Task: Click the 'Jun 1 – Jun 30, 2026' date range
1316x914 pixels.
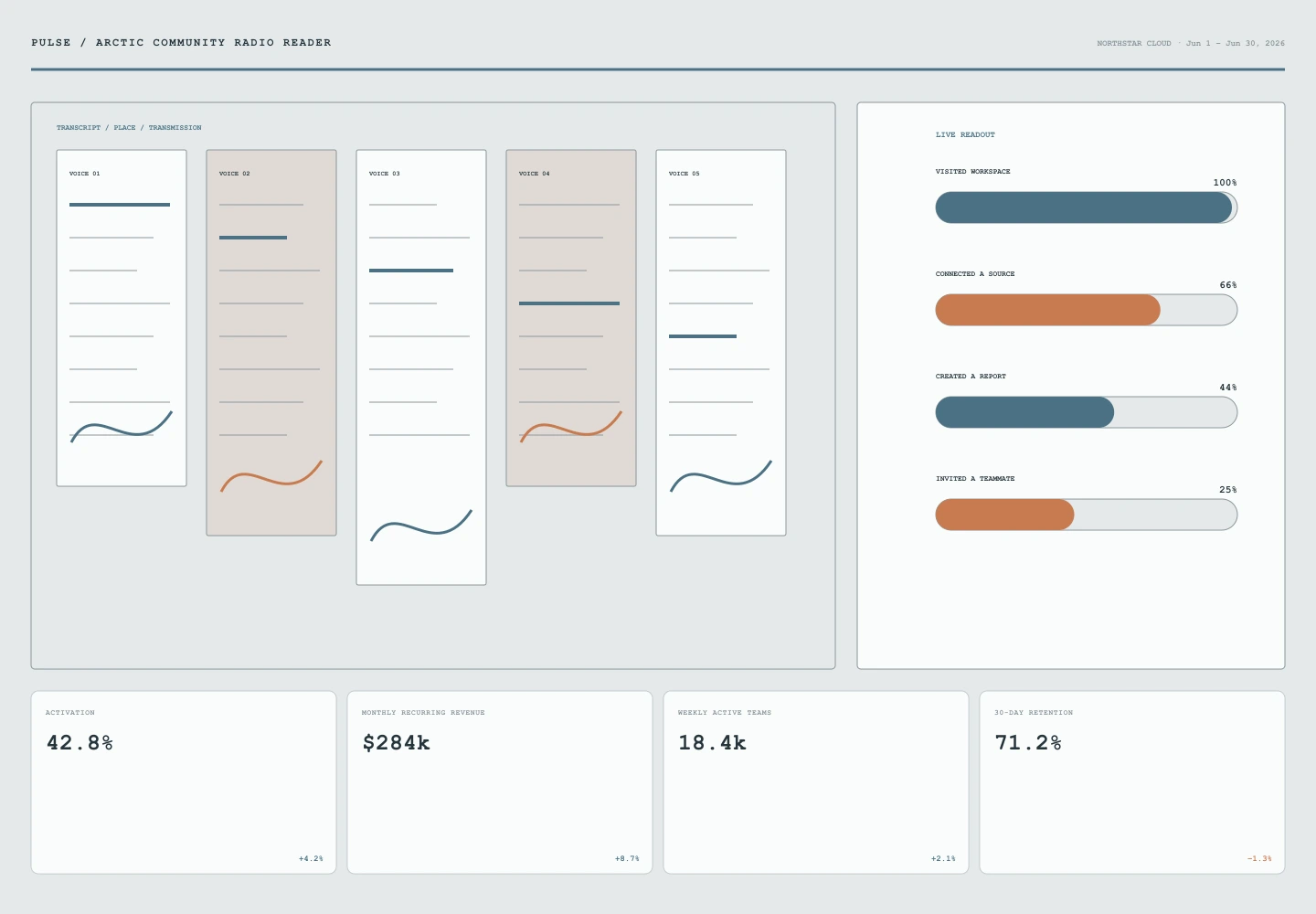Action: click(x=1236, y=43)
